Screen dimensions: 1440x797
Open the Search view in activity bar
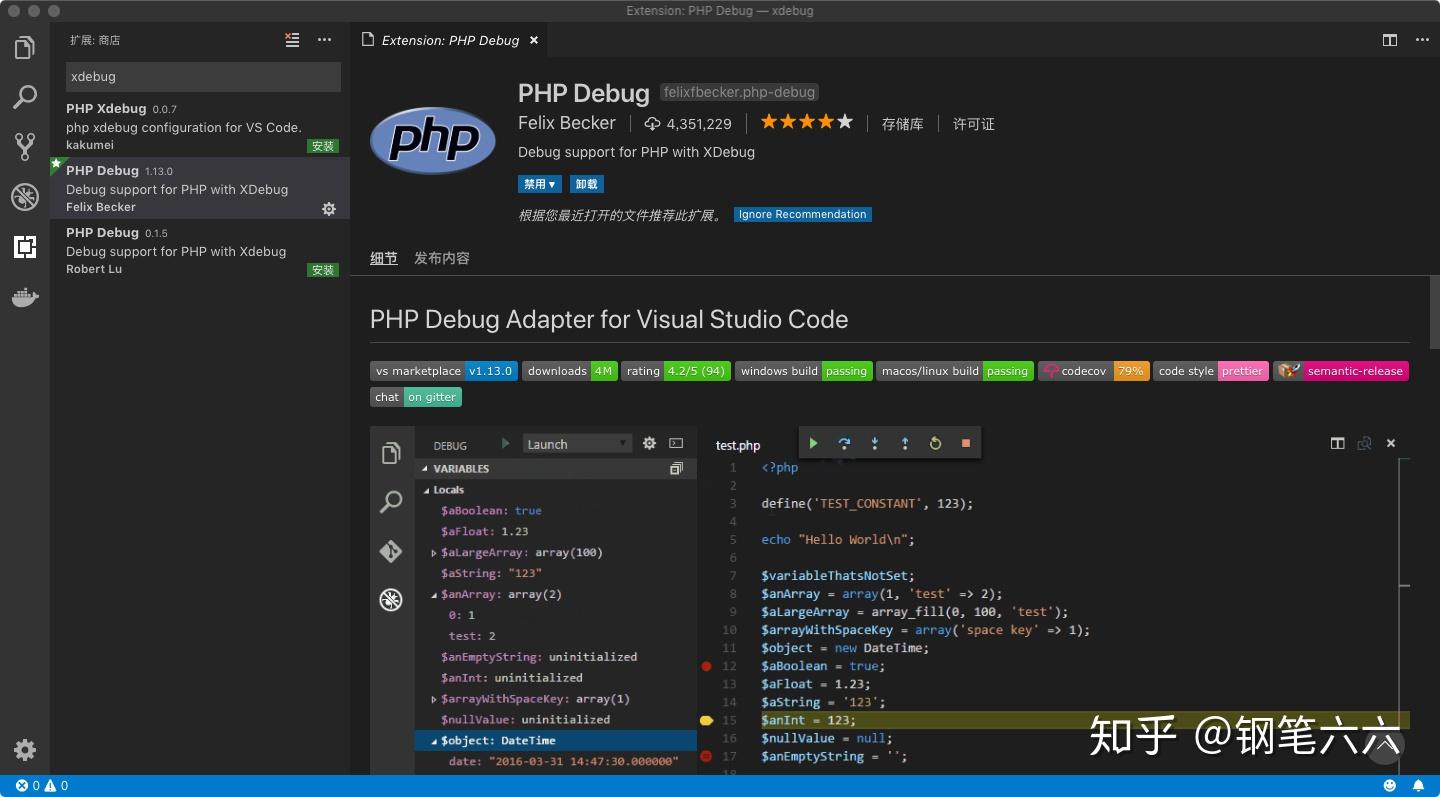25,97
